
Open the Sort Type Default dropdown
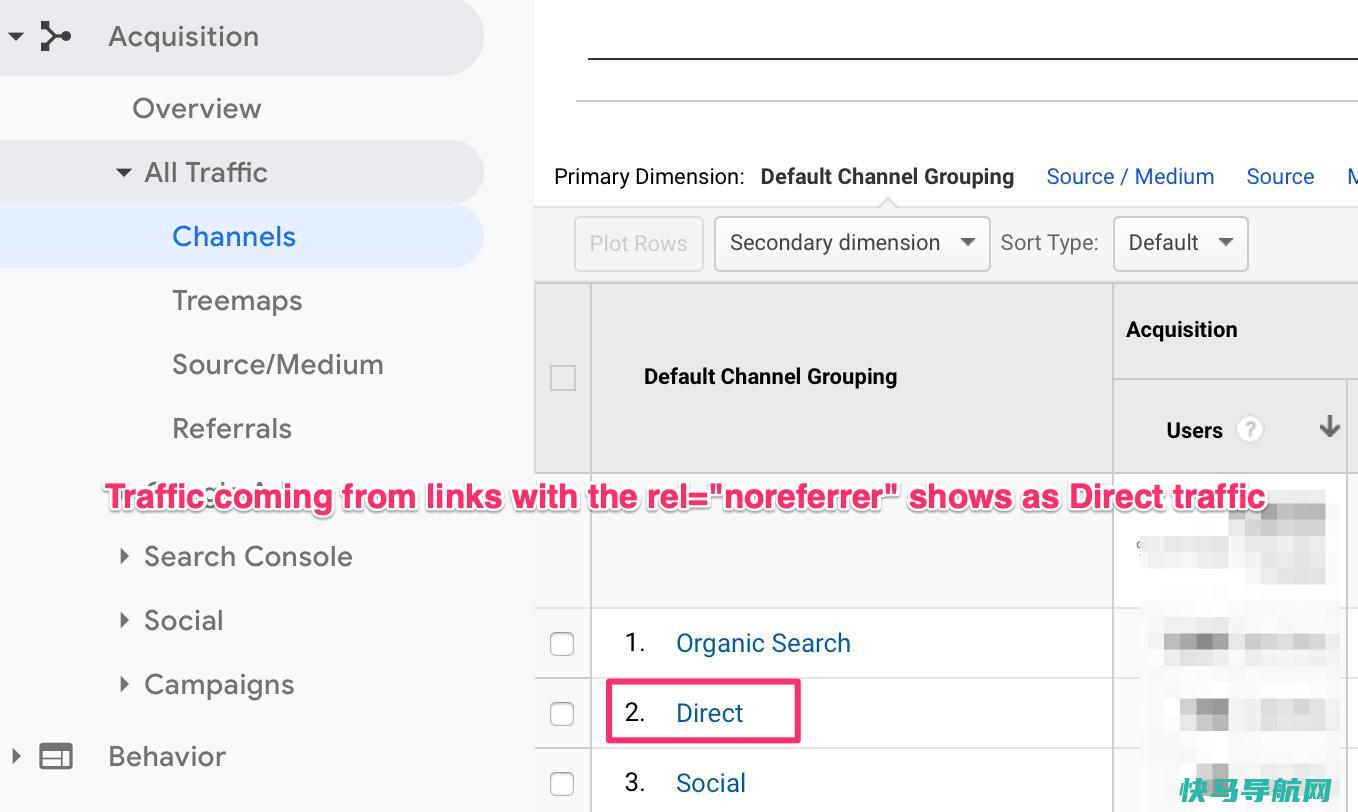click(x=1180, y=243)
